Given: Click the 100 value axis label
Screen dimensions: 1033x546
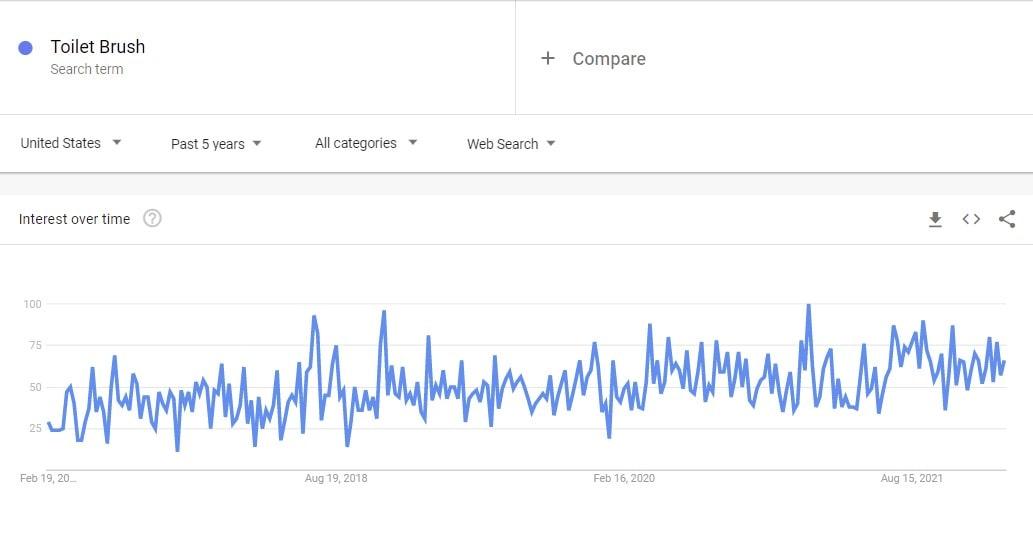Looking at the screenshot, I should [32, 304].
